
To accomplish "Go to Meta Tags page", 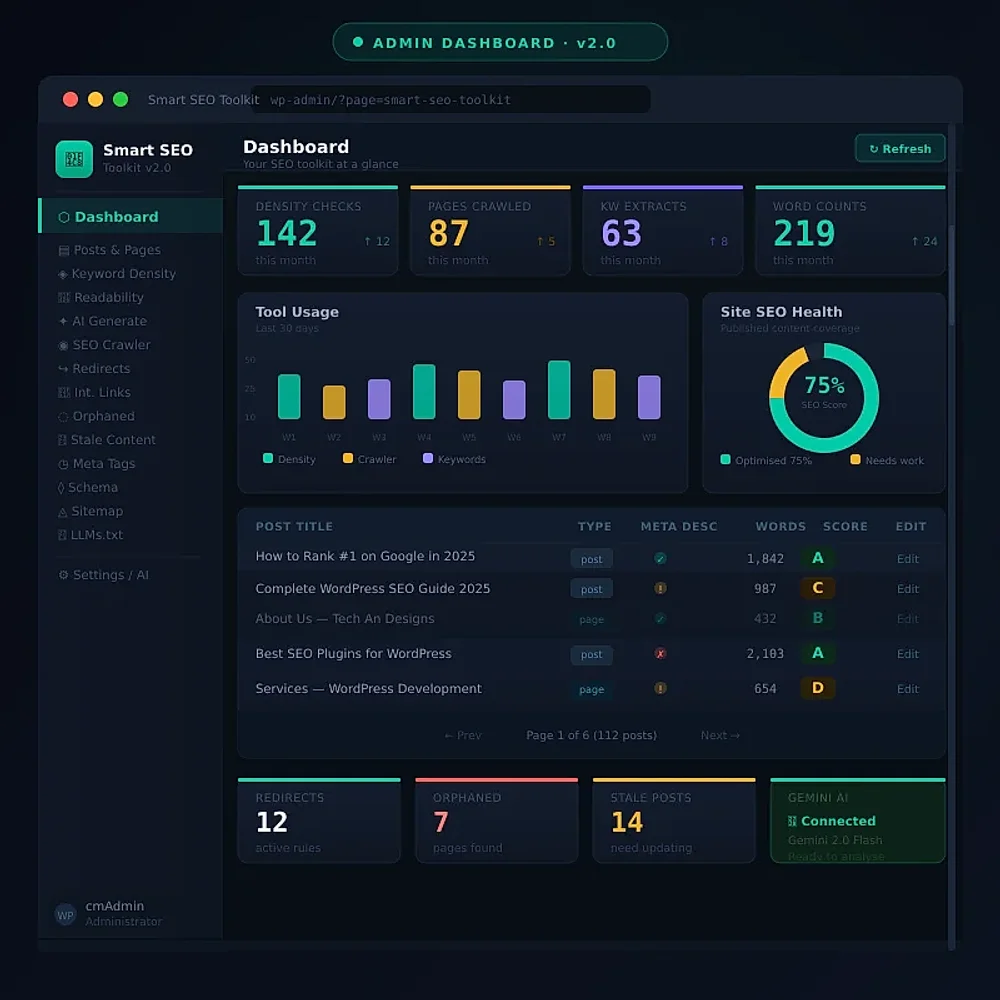I will 96,464.
